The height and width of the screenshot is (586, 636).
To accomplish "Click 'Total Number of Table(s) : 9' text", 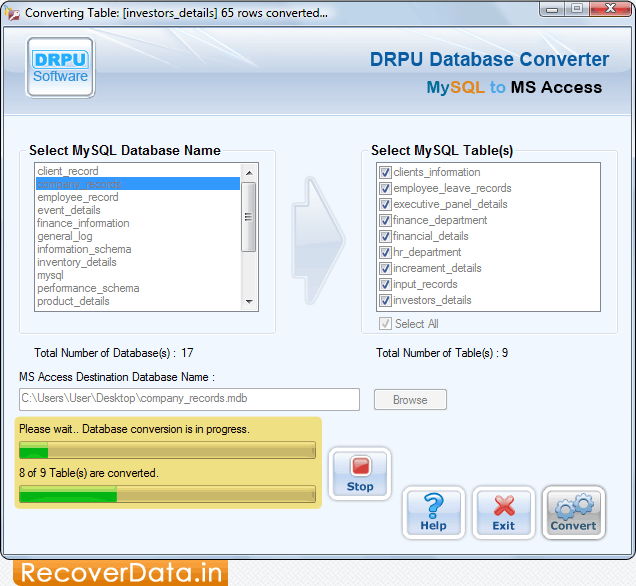I will 442,353.
